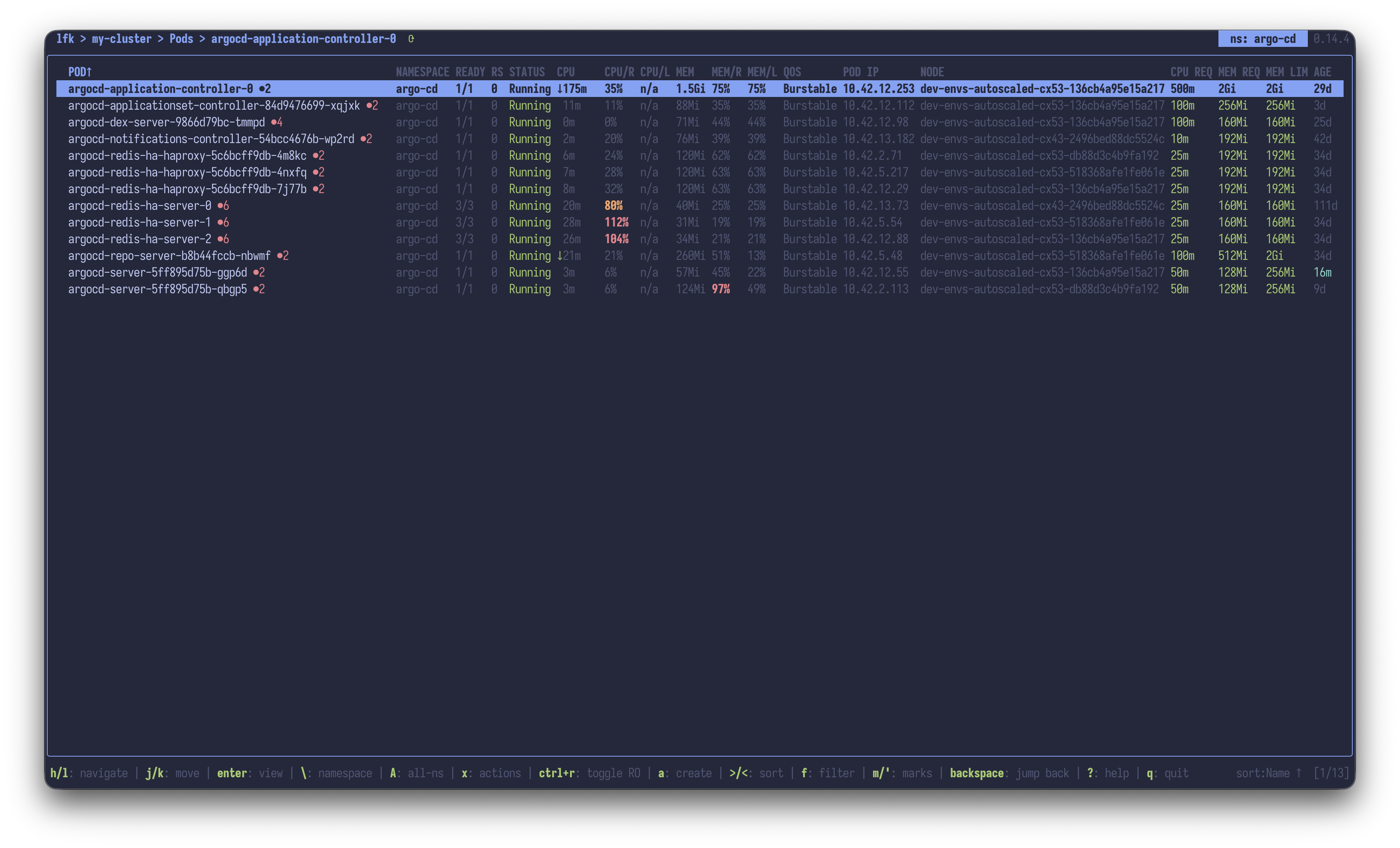
Task: Click the 'ctrl+r: toggle RO' hint
Action: [x=589, y=773]
